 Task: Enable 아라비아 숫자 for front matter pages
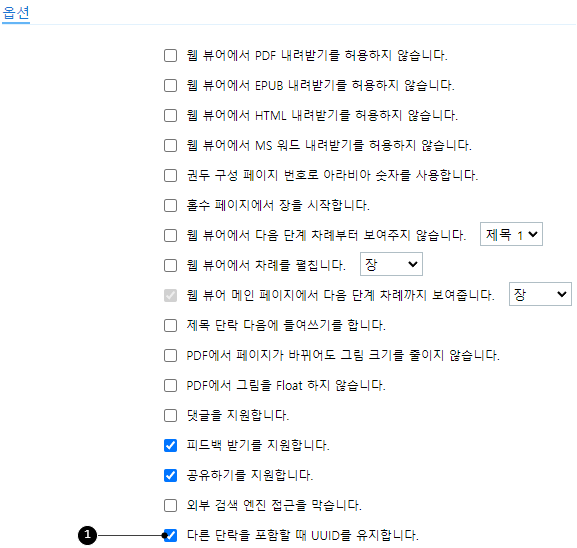[x=170, y=176]
